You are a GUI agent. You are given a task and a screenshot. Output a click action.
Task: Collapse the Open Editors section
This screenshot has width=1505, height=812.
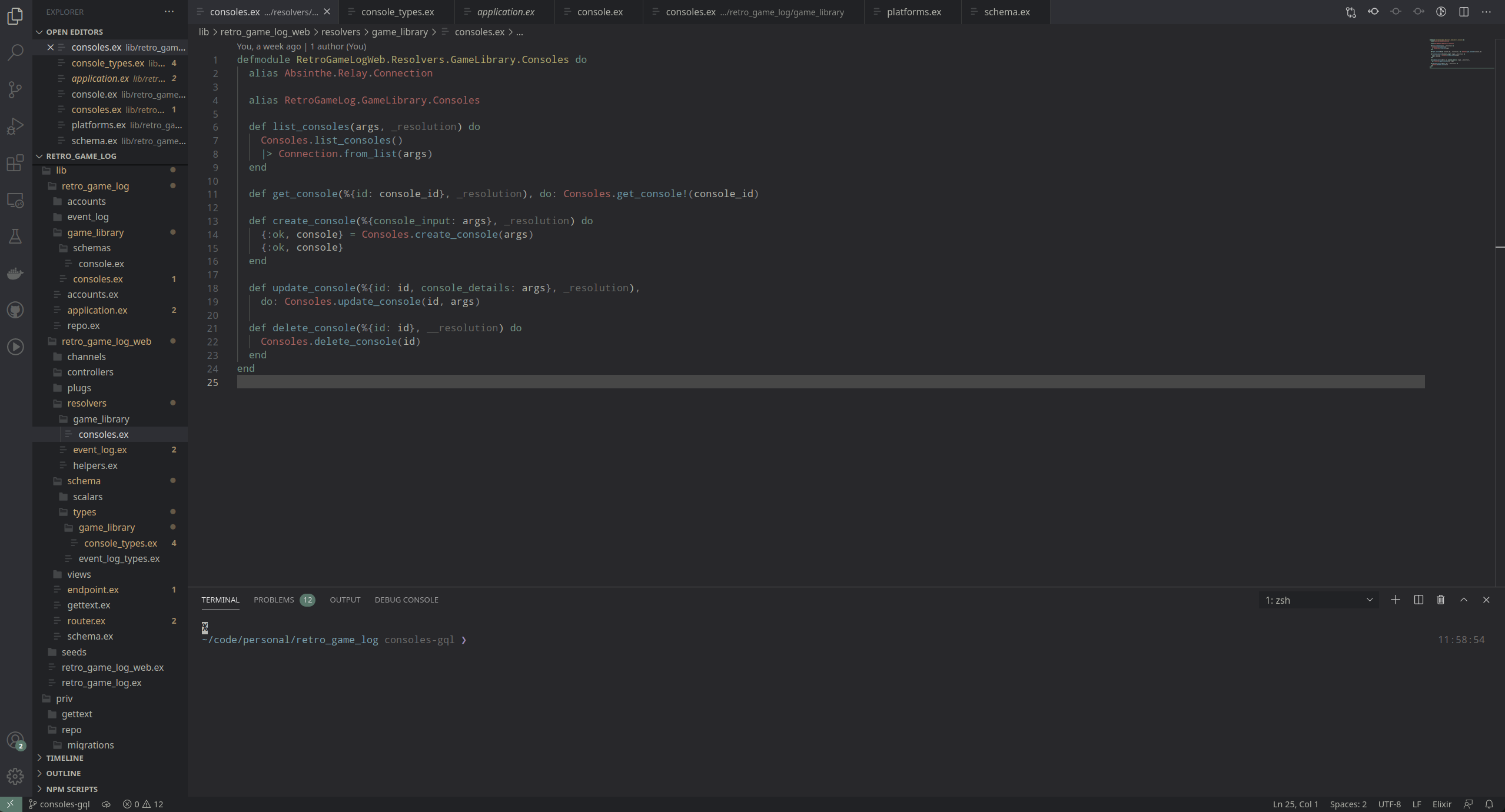74,32
